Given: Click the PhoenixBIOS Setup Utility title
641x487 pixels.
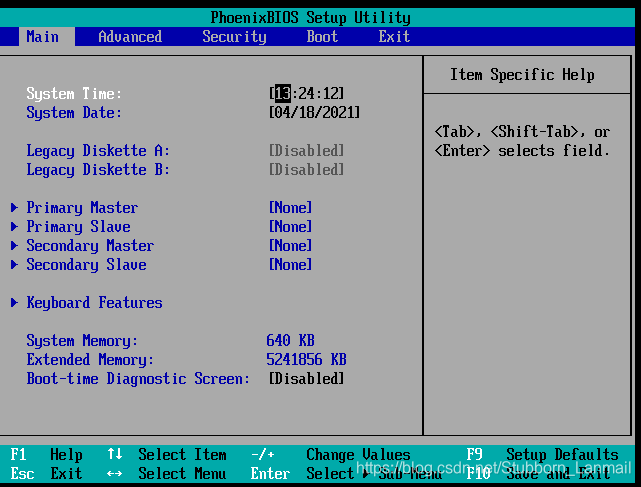Looking at the screenshot, I should [x=311, y=18].
